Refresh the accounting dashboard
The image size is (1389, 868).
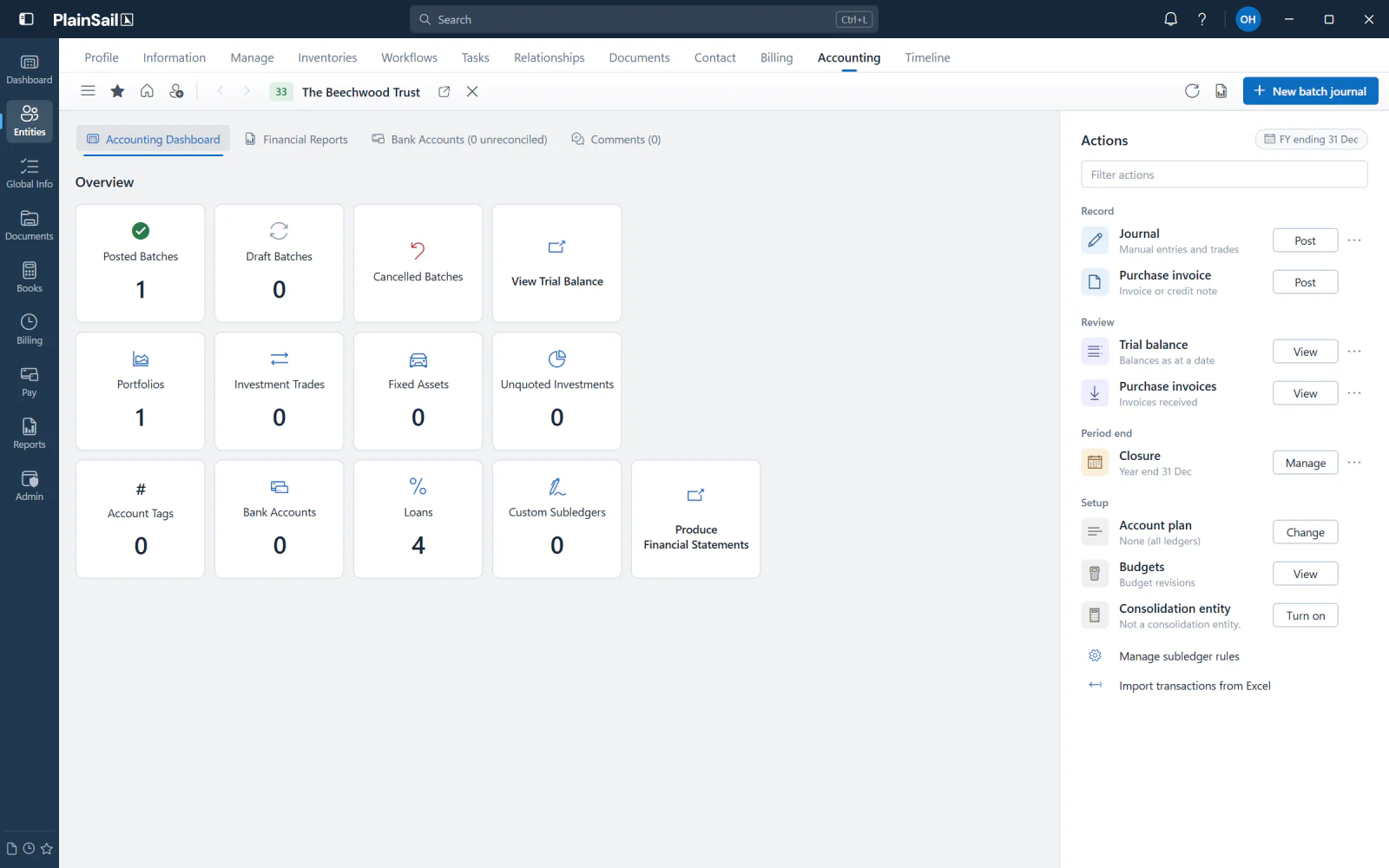pos(1192,91)
